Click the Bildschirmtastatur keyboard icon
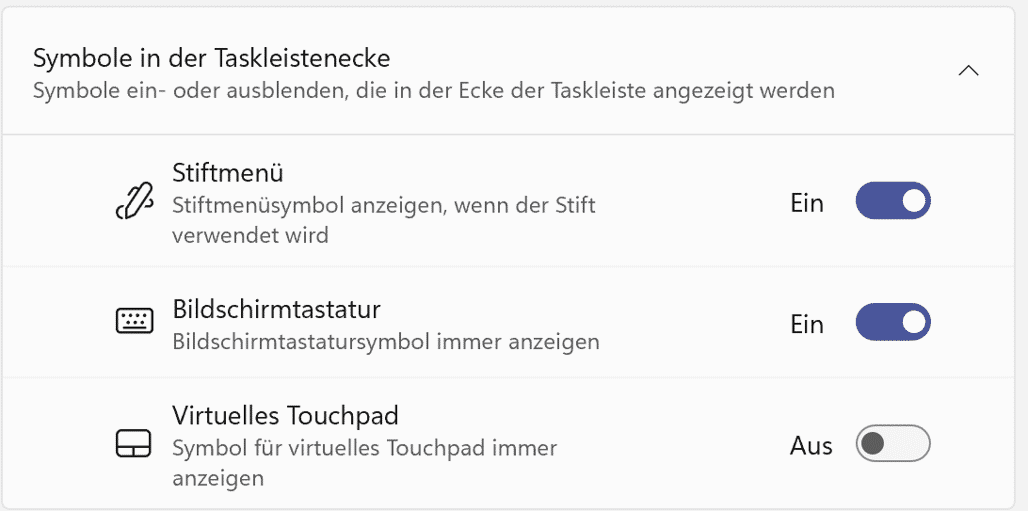1028x512 pixels. click(x=134, y=321)
